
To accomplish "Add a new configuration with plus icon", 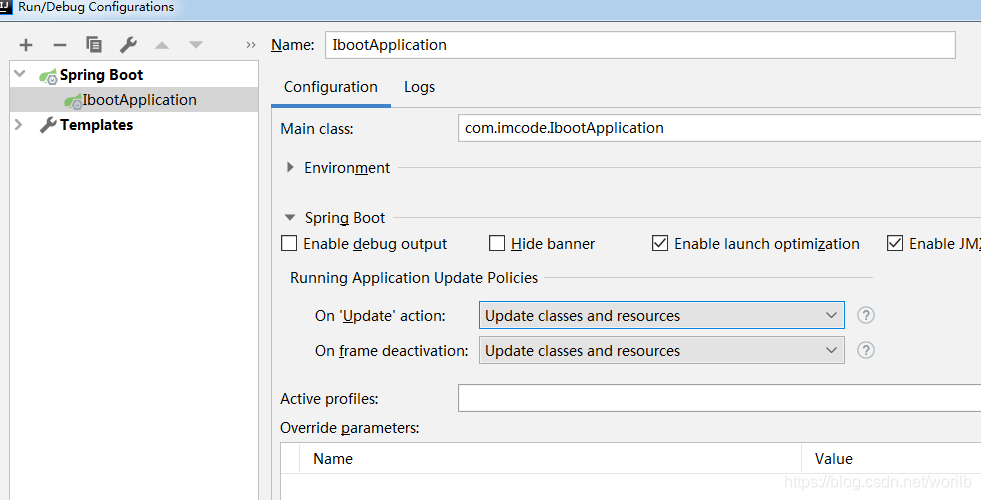I will 26,45.
